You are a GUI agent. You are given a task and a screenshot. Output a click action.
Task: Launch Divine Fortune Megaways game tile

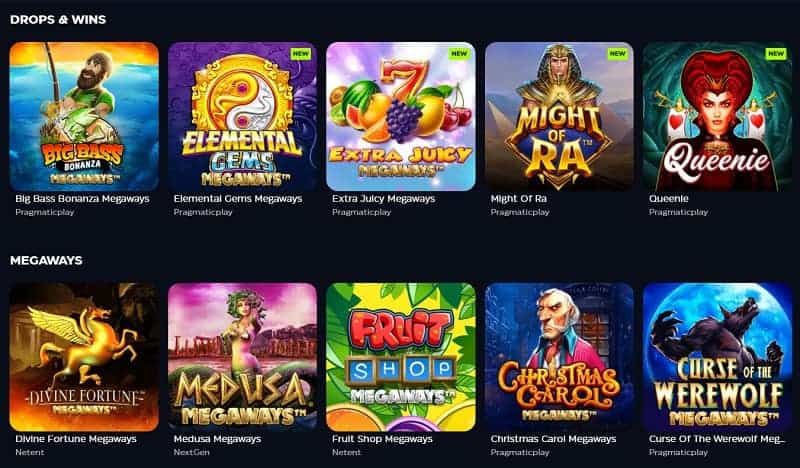pyautogui.click(x=84, y=357)
